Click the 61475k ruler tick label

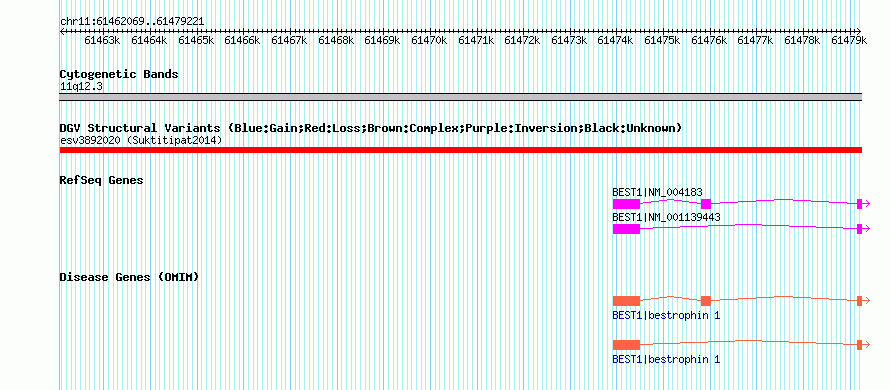662,40
